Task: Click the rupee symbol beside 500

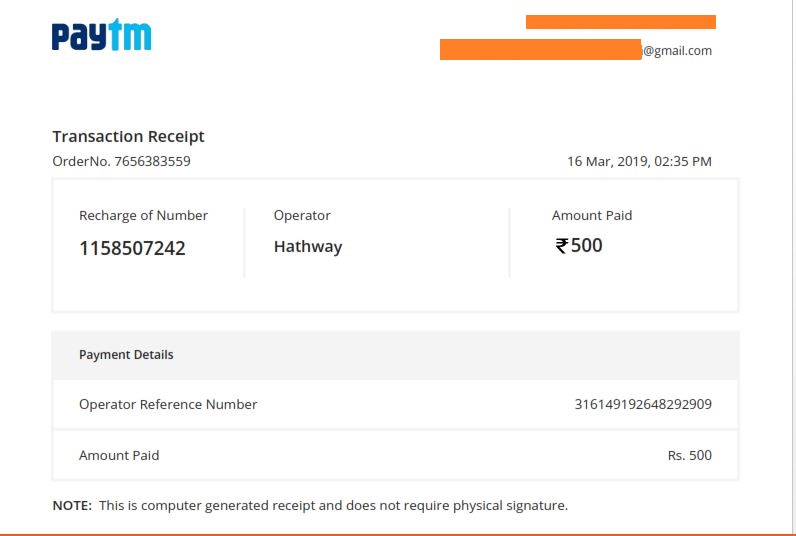Action: [x=562, y=246]
